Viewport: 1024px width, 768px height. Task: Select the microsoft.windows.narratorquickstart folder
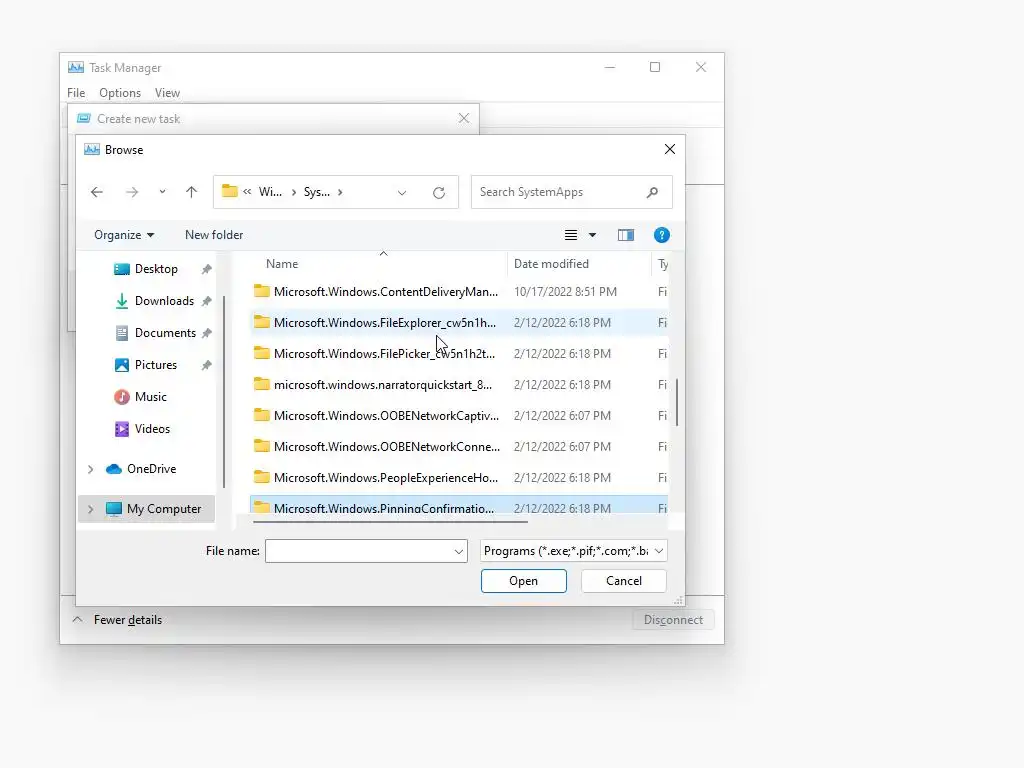(383, 385)
